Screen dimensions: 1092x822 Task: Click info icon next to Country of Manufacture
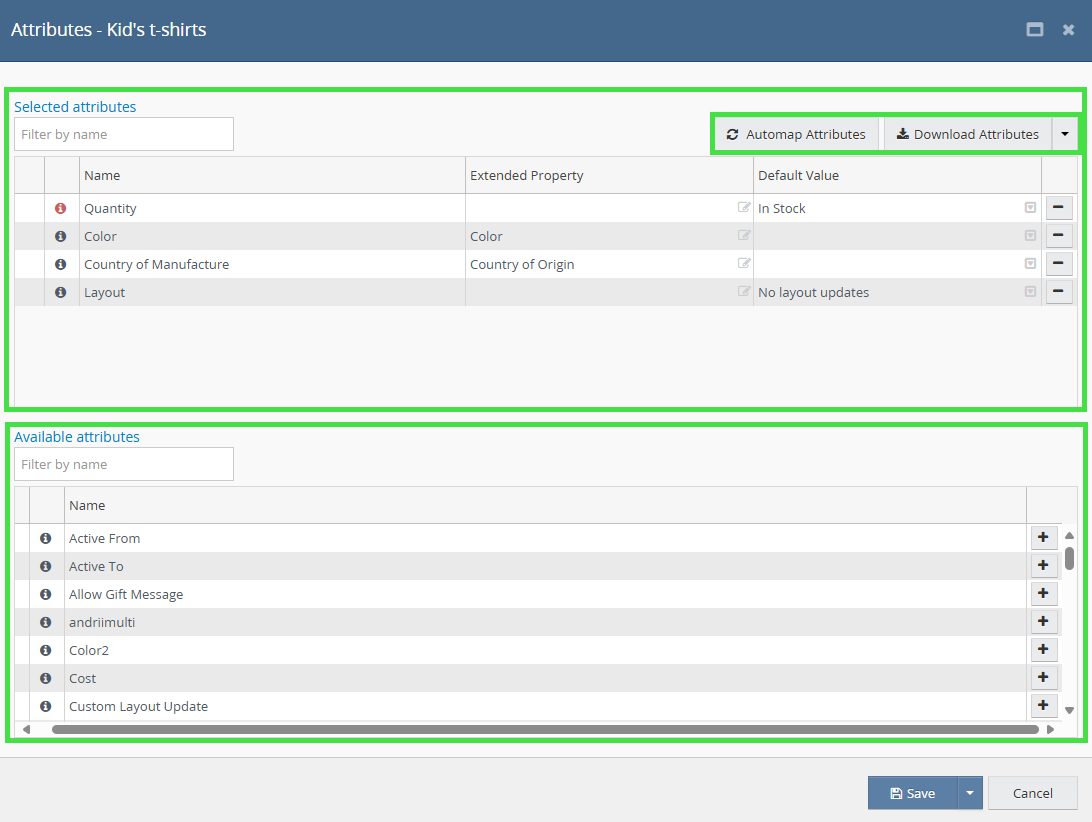coord(60,264)
